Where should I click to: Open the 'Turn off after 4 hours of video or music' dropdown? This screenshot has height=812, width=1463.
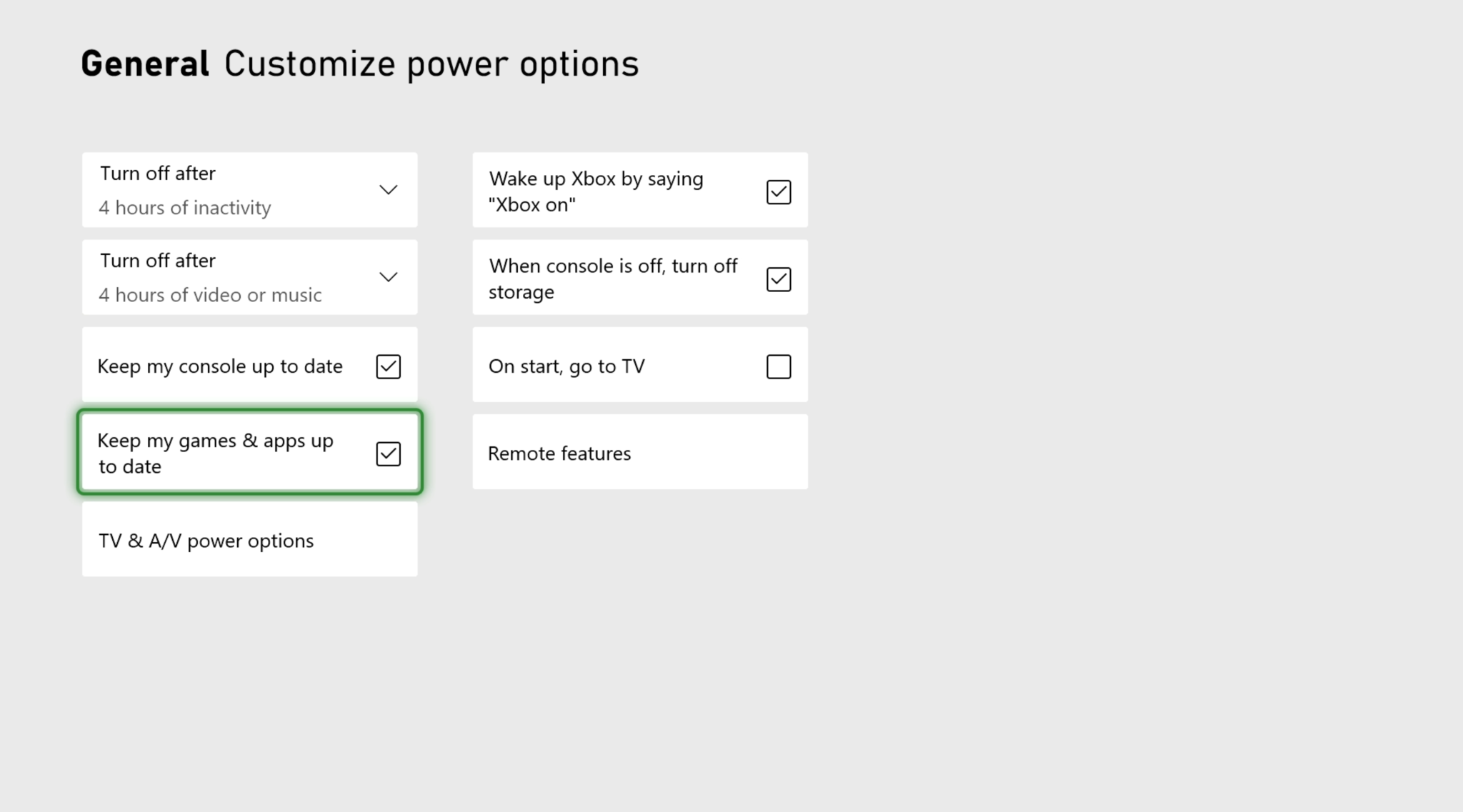pos(388,277)
